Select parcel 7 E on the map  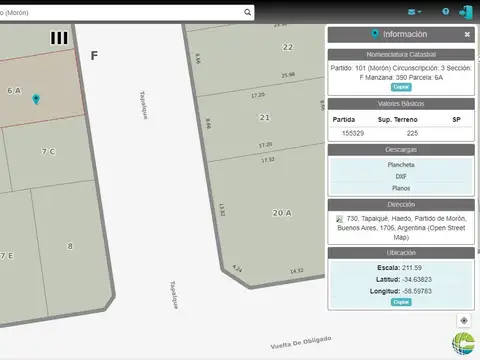coord(7,256)
